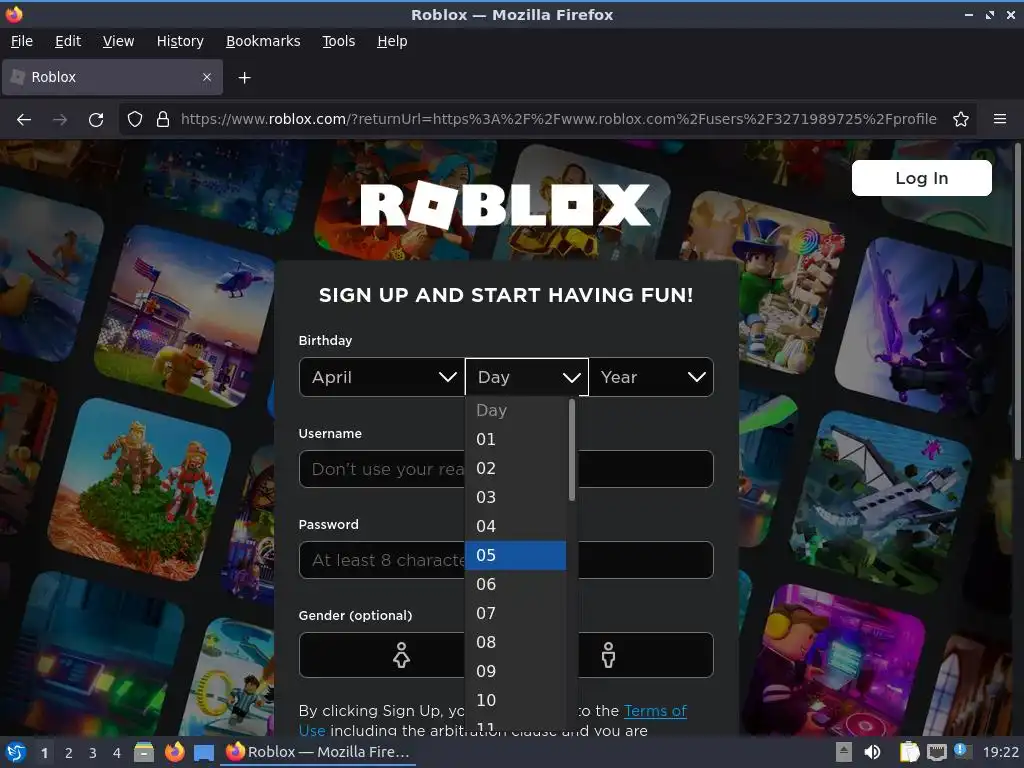Image resolution: width=1024 pixels, height=768 pixels.
Task: Click the application launcher icon in taskbar
Action: (16, 752)
